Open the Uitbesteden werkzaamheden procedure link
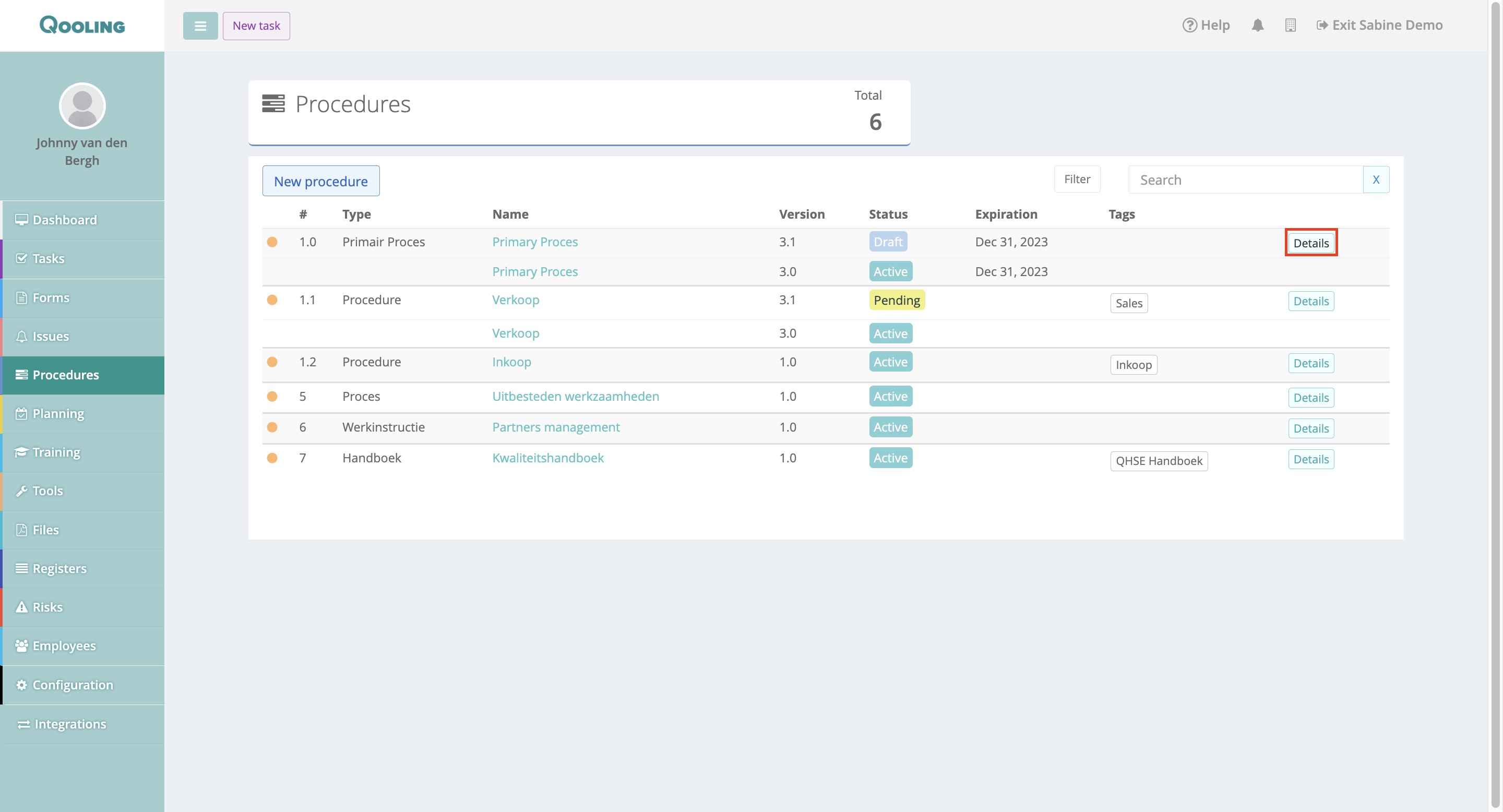Viewport: 1503px width, 812px height. pos(575,396)
